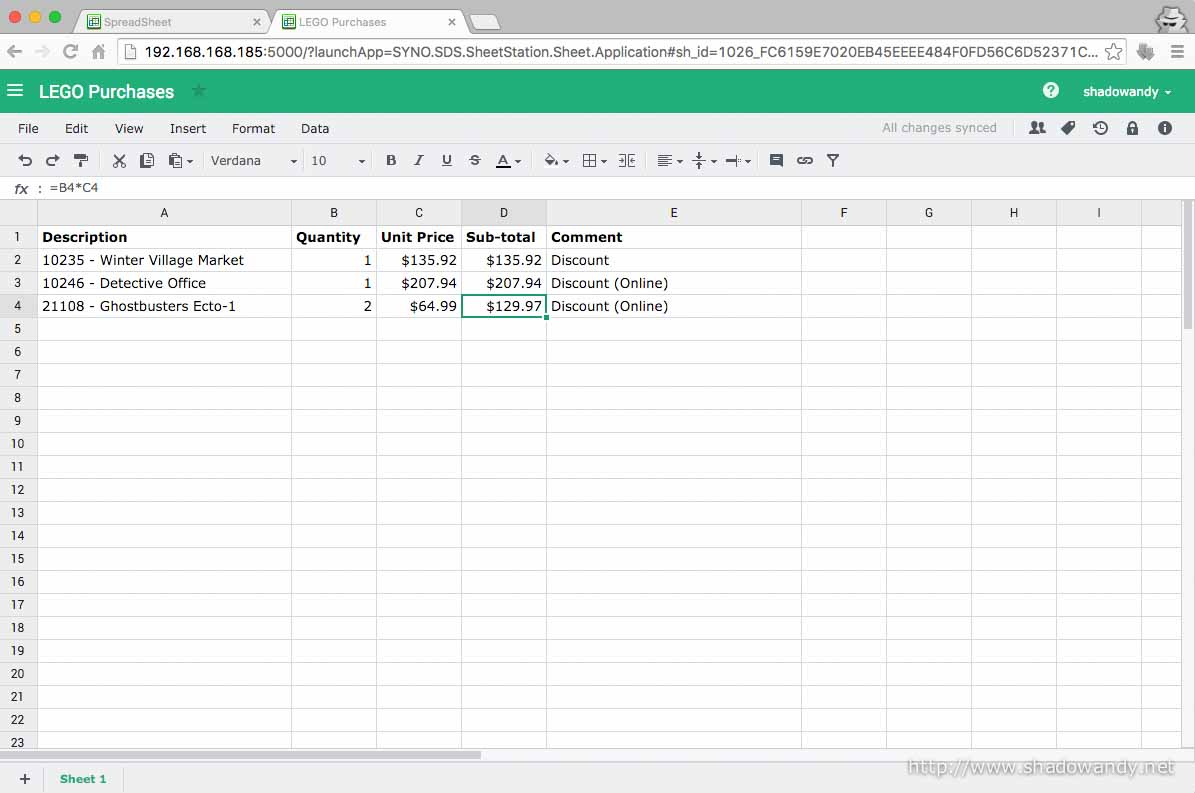1195x793 pixels.
Task: Click the Redo icon in toolbar
Action: click(53, 161)
